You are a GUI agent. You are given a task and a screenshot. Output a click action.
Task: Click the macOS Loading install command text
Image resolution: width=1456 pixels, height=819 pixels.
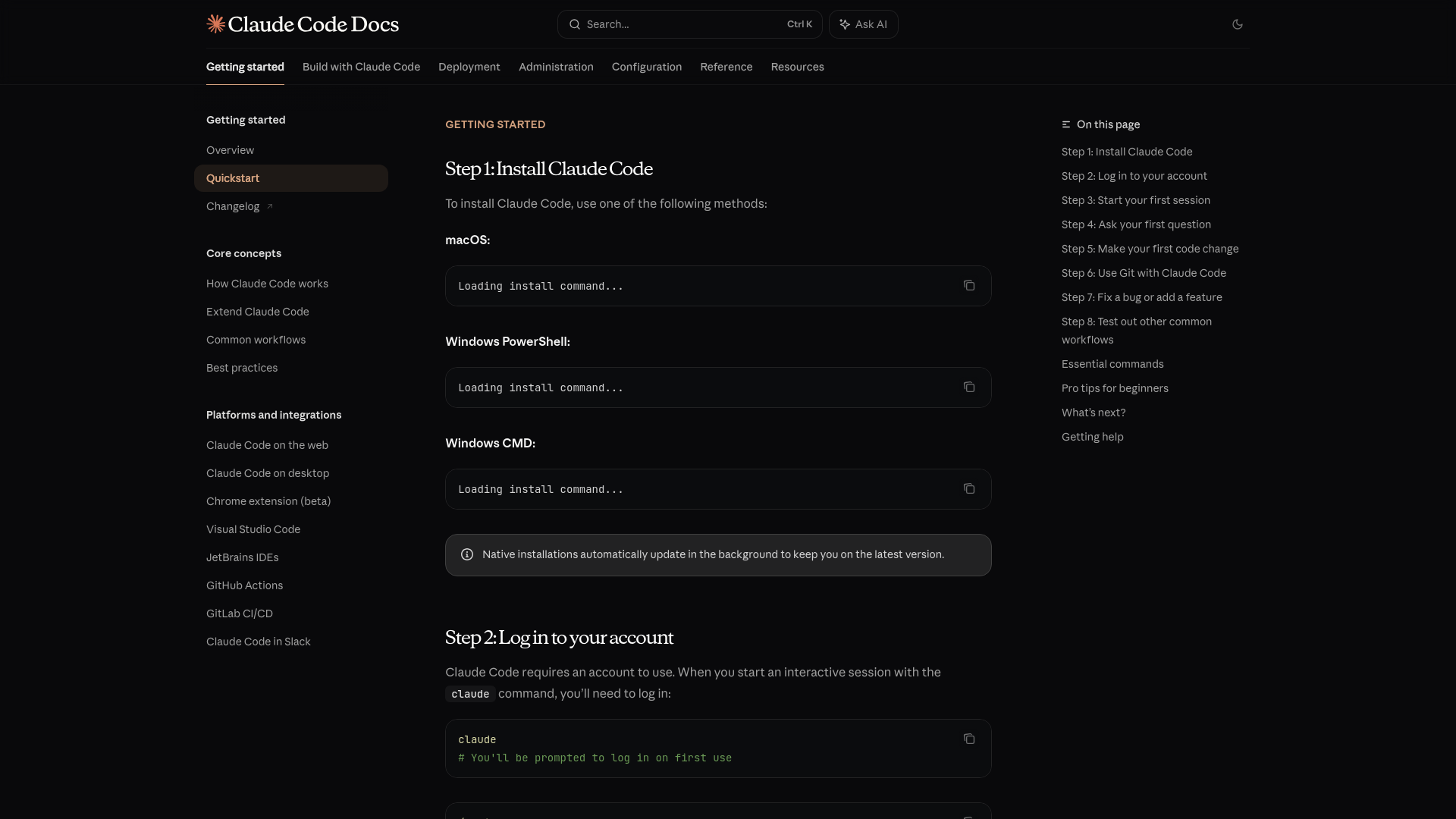(x=541, y=286)
